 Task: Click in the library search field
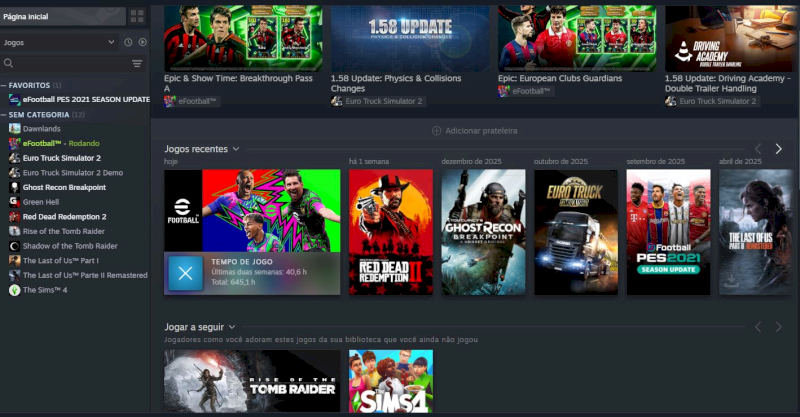71,63
